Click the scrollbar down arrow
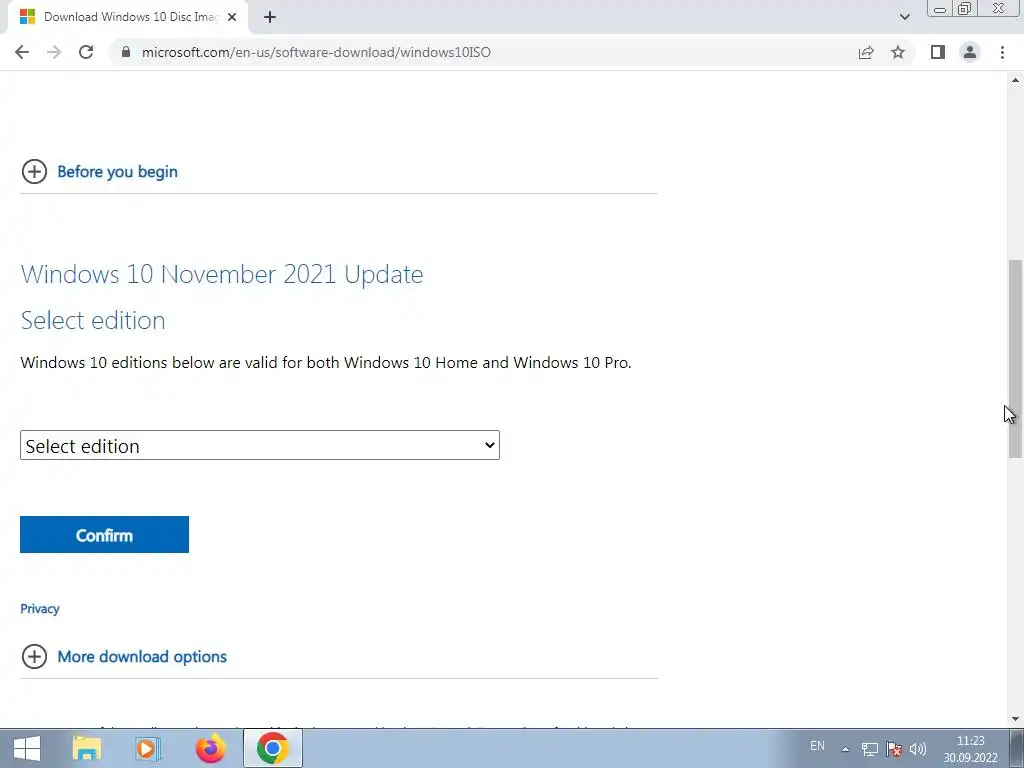The width and height of the screenshot is (1024, 768). [1015, 719]
